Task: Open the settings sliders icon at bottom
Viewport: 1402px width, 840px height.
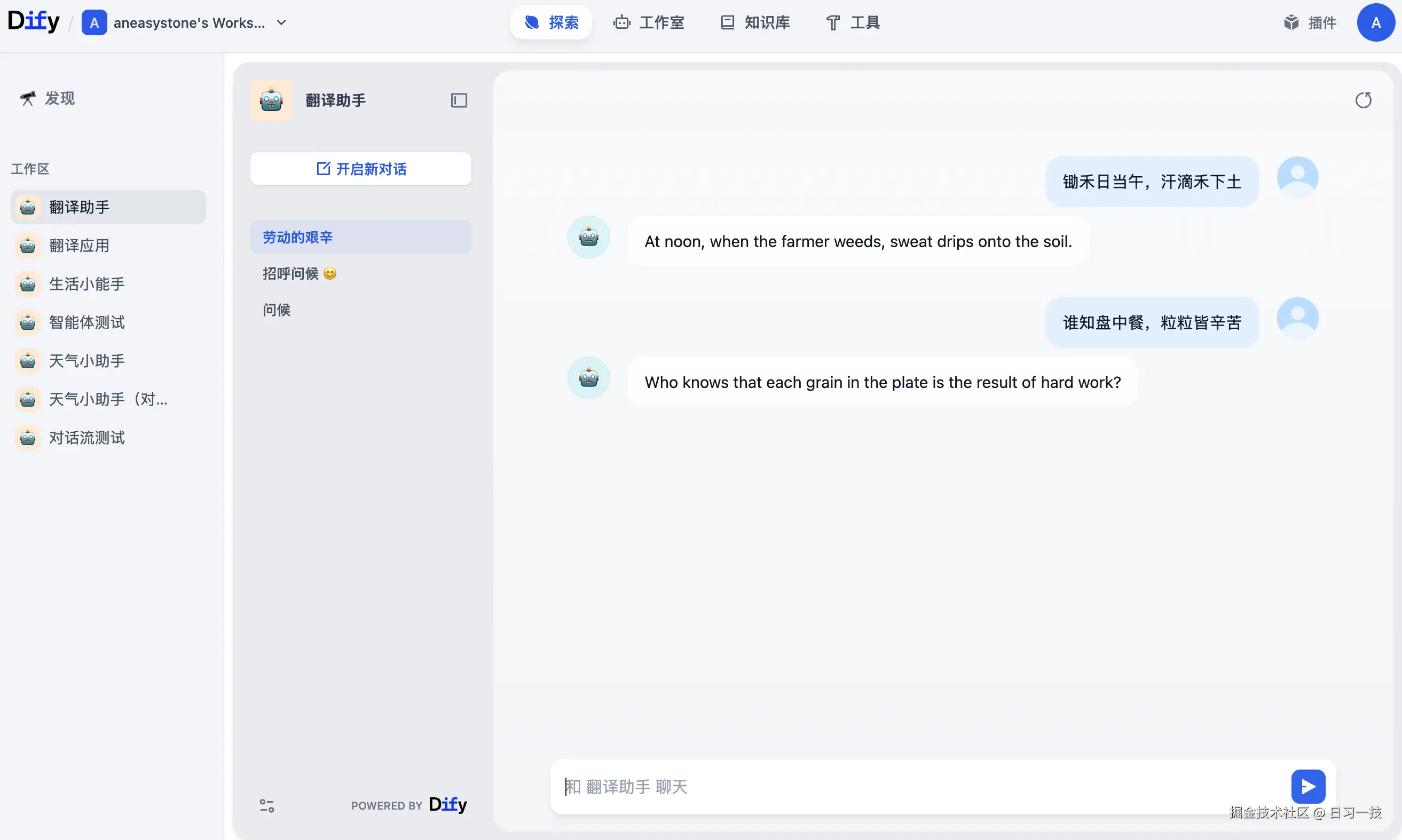Action: tap(267, 805)
